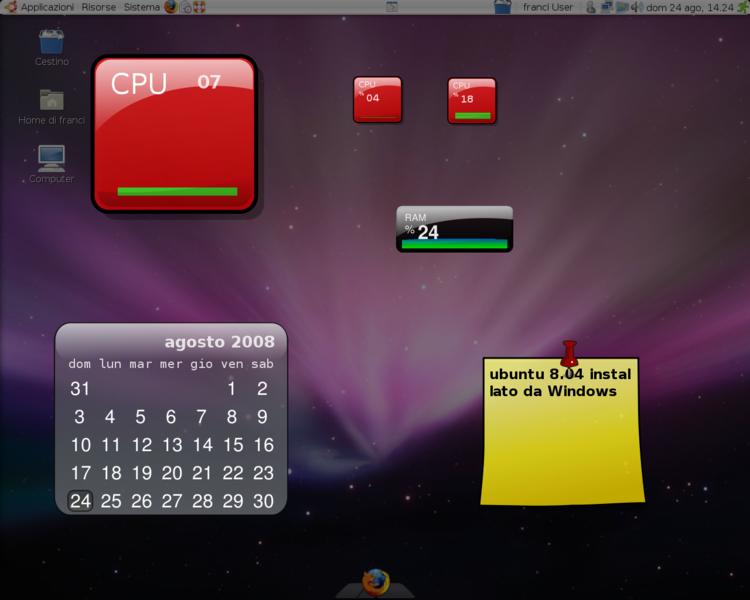The height and width of the screenshot is (600, 750).
Task: Open the Risorse menu
Action: [98, 7]
